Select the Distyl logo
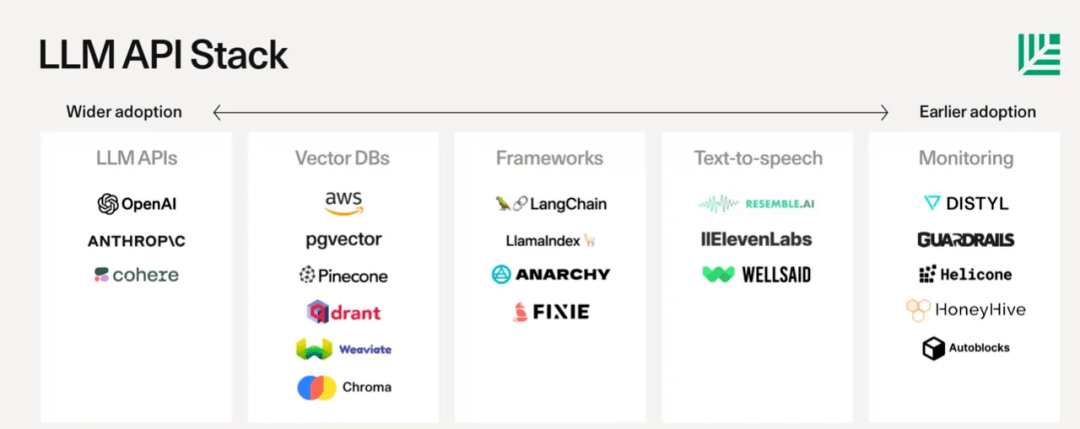This screenshot has height=429, width=1080. (966, 203)
